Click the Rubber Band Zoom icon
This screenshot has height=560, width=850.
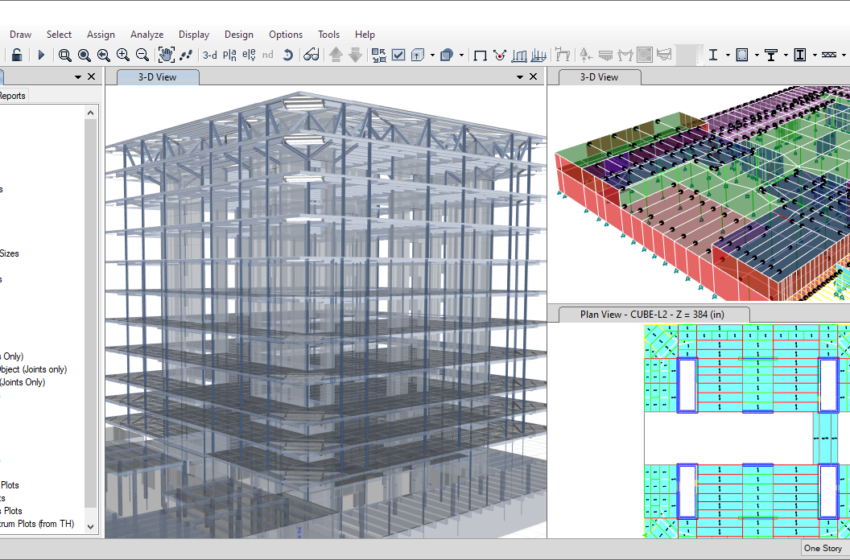pyautogui.click(x=65, y=55)
